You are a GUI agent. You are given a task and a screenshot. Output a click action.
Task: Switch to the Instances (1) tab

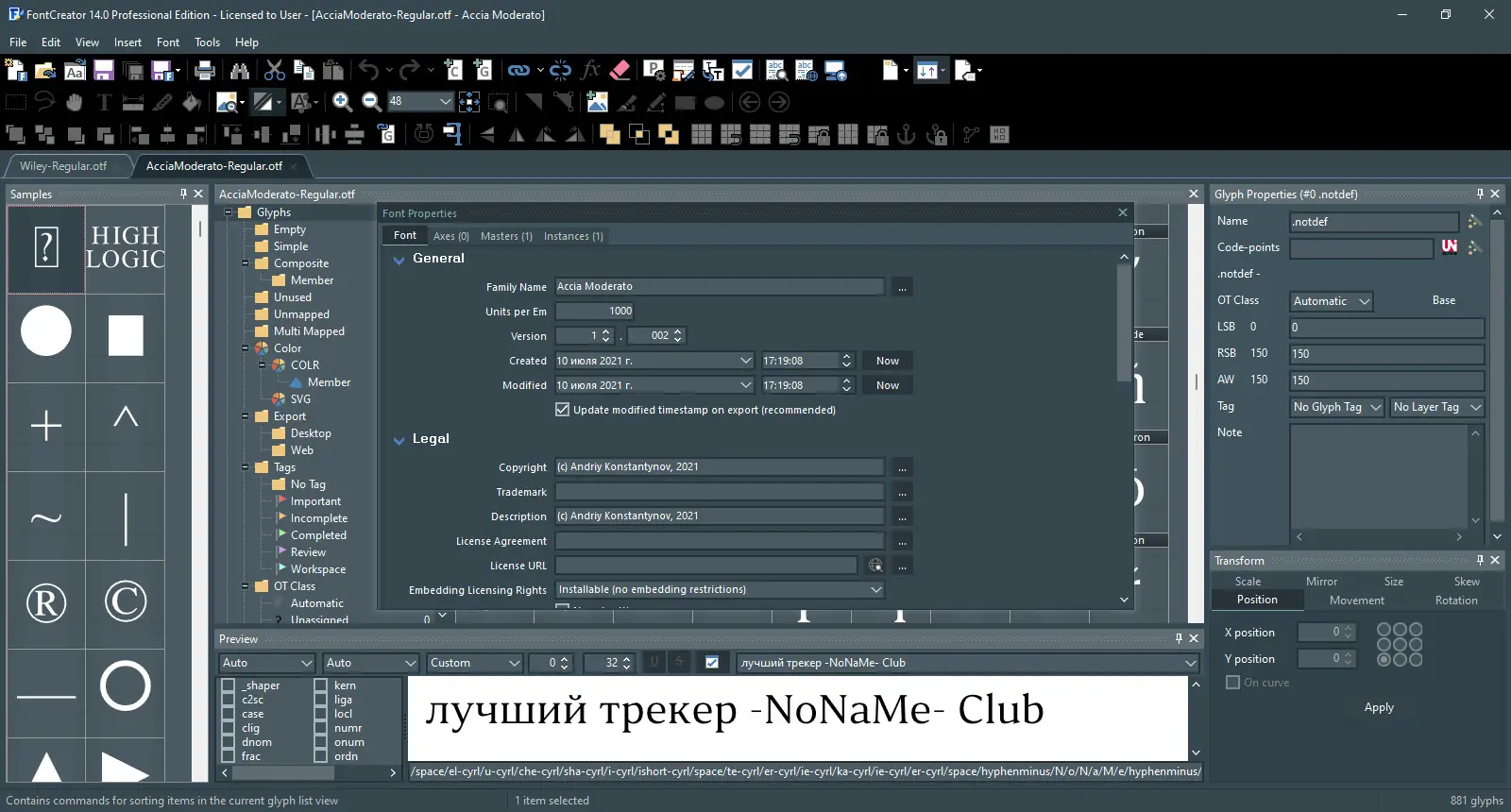pyautogui.click(x=573, y=236)
